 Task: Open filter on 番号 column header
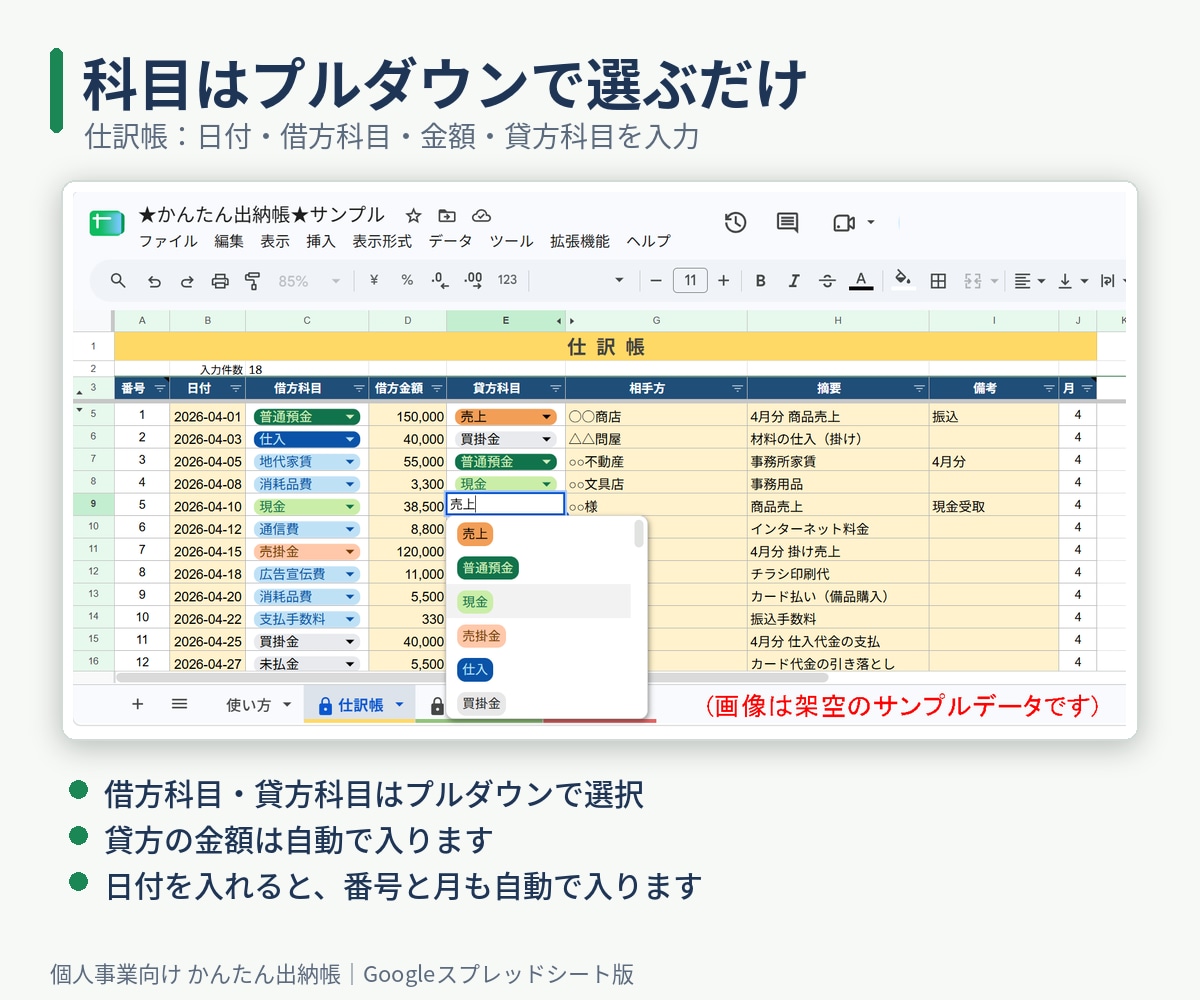(159, 389)
